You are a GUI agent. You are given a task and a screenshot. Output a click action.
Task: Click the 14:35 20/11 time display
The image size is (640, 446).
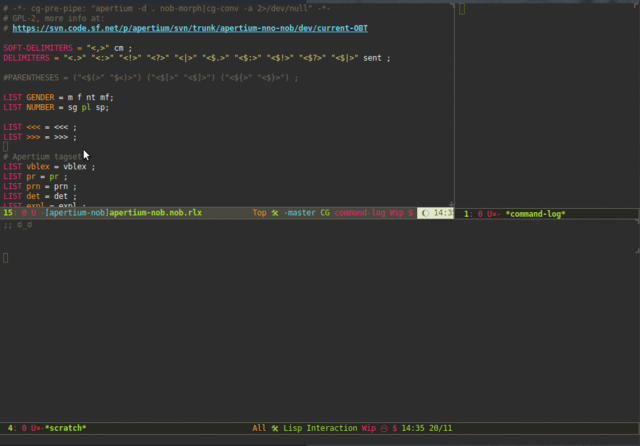pyautogui.click(x=427, y=428)
